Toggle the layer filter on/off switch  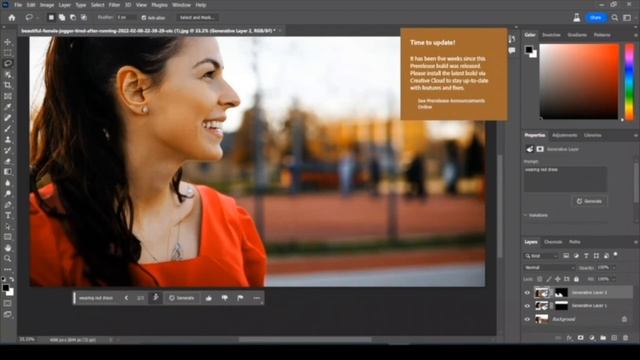pyautogui.click(x=616, y=255)
